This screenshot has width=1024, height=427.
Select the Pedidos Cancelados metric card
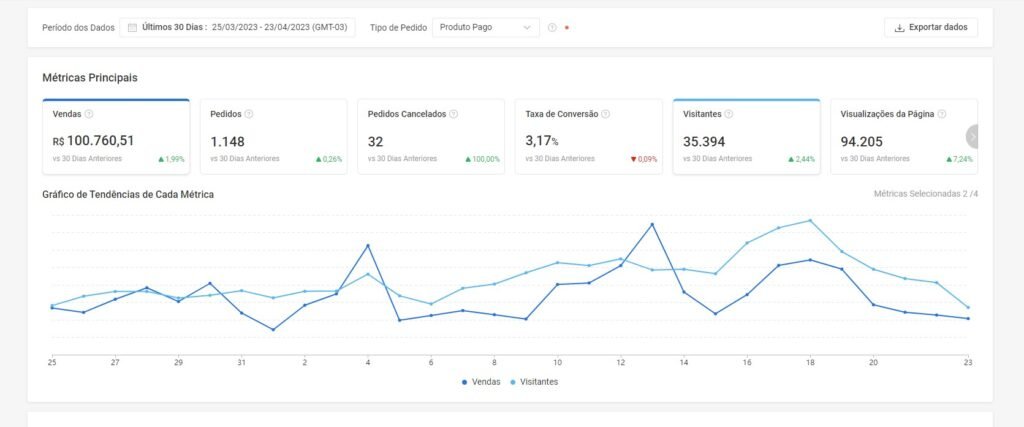[431, 138]
